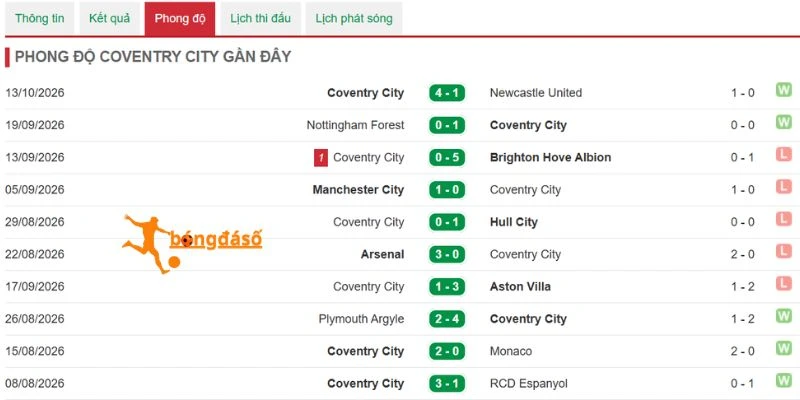The width and height of the screenshot is (800, 400).
Task: Open the 2 - 4 Plymouth Argyle score
Action: pyautogui.click(x=447, y=319)
